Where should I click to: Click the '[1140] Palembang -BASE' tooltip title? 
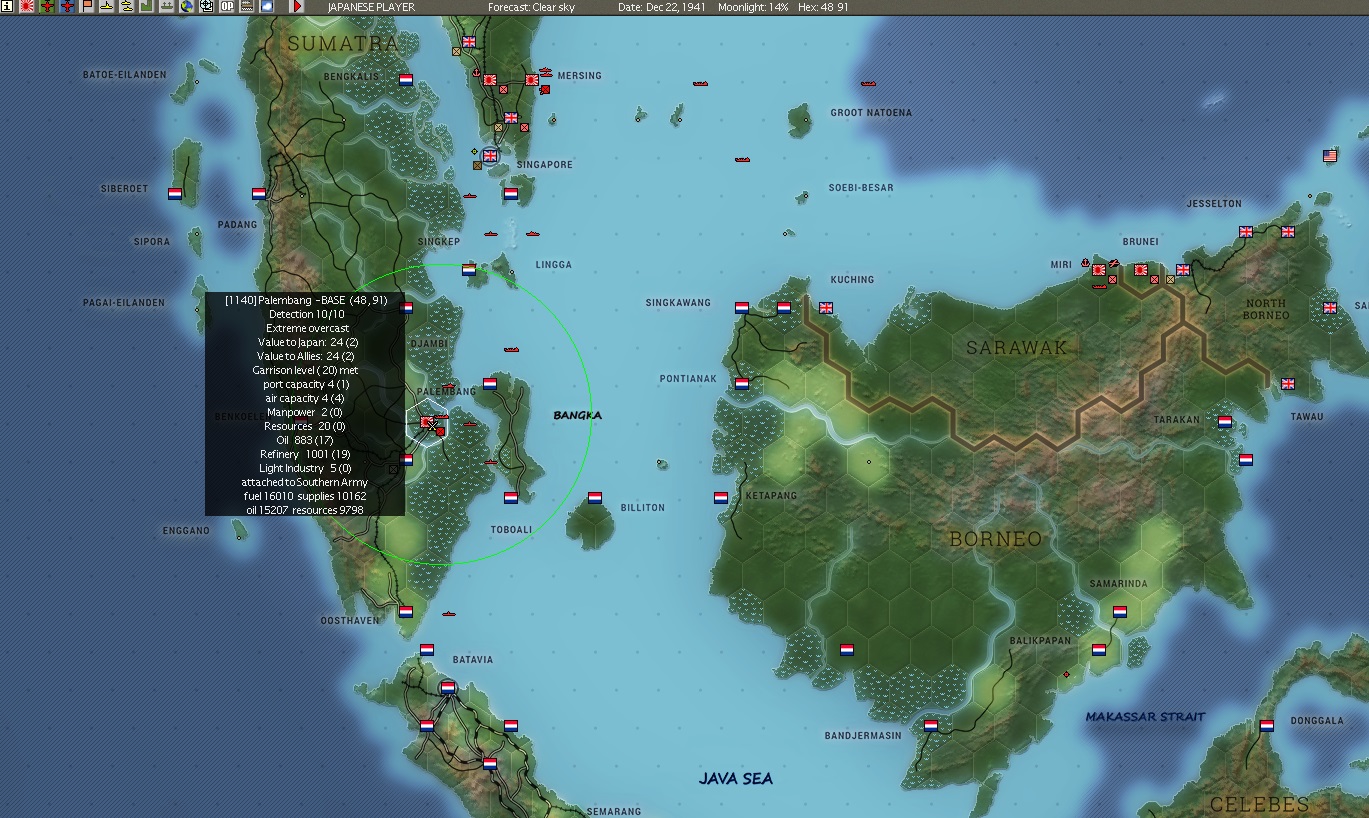306,300
